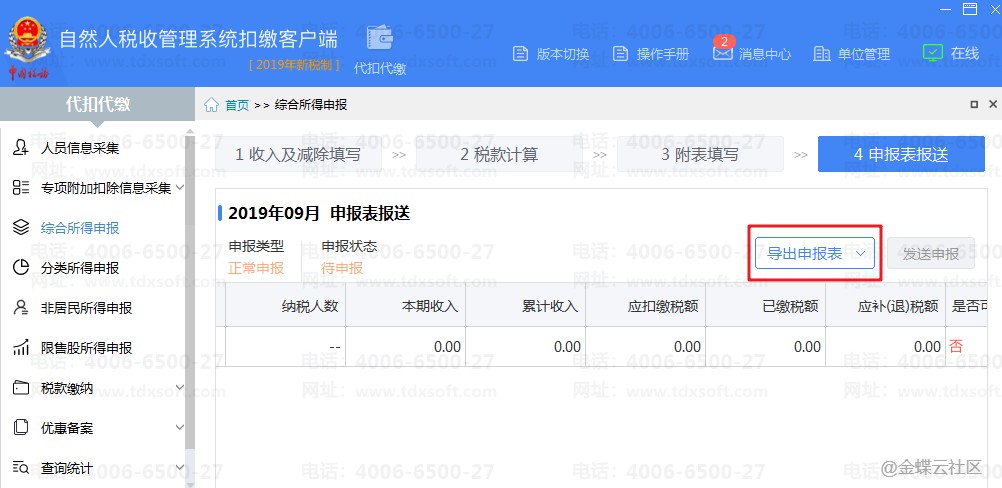Expand the 税款缴纳 sidebar section
Viewport: 1002px width, 488px height.
tap(179, 388)
